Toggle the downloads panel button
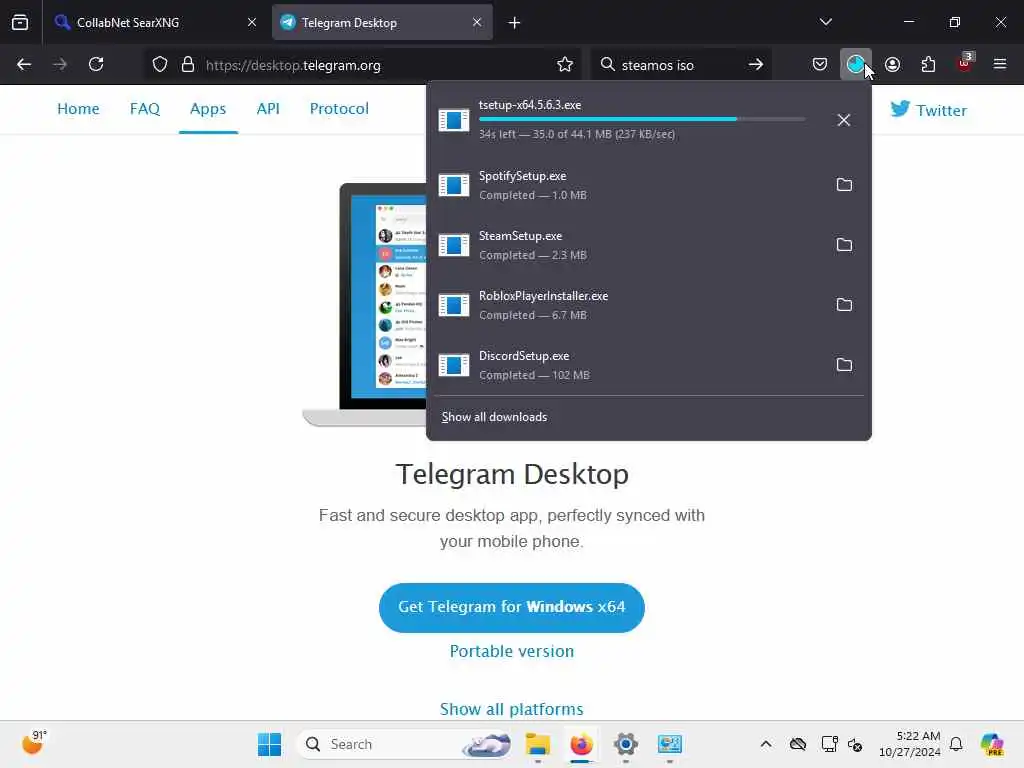 pos(856,65)
